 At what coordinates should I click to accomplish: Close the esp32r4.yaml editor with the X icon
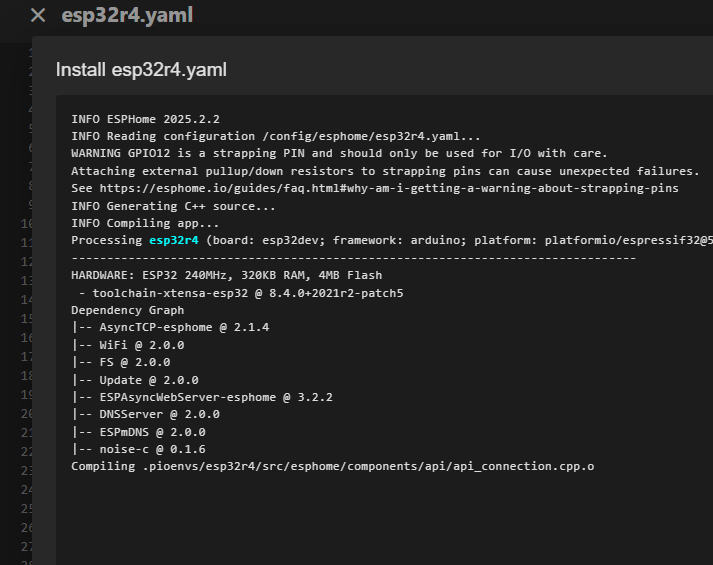pos(38,16)
